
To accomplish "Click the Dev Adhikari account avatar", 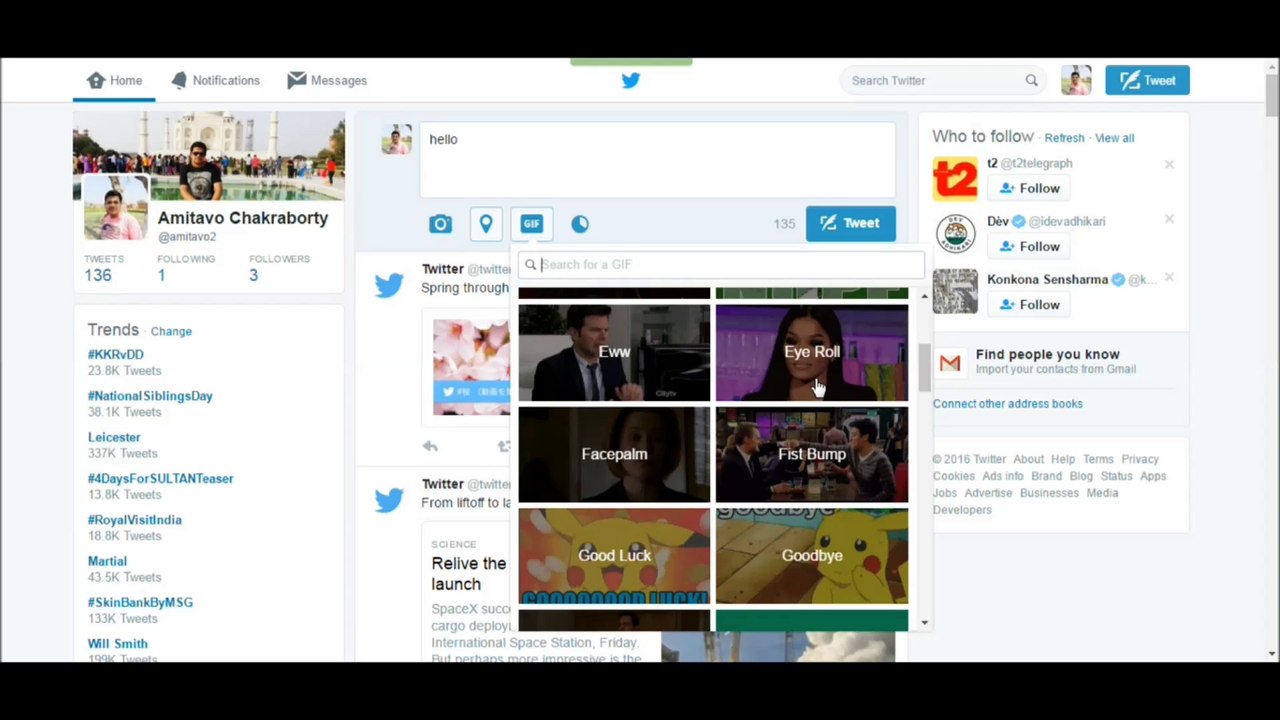I will 955,234.
